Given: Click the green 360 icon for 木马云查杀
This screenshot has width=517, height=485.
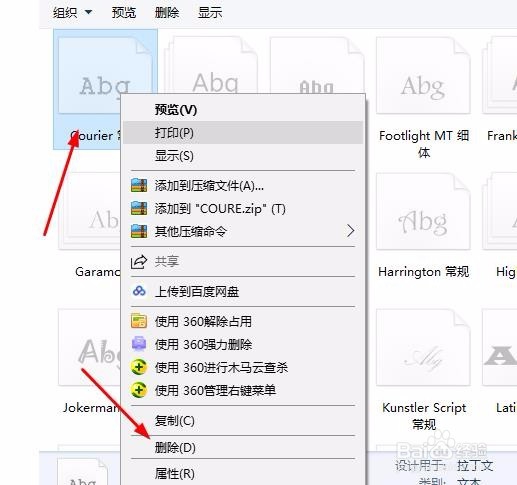Looking at the screenshot, I should pos(139,367).
